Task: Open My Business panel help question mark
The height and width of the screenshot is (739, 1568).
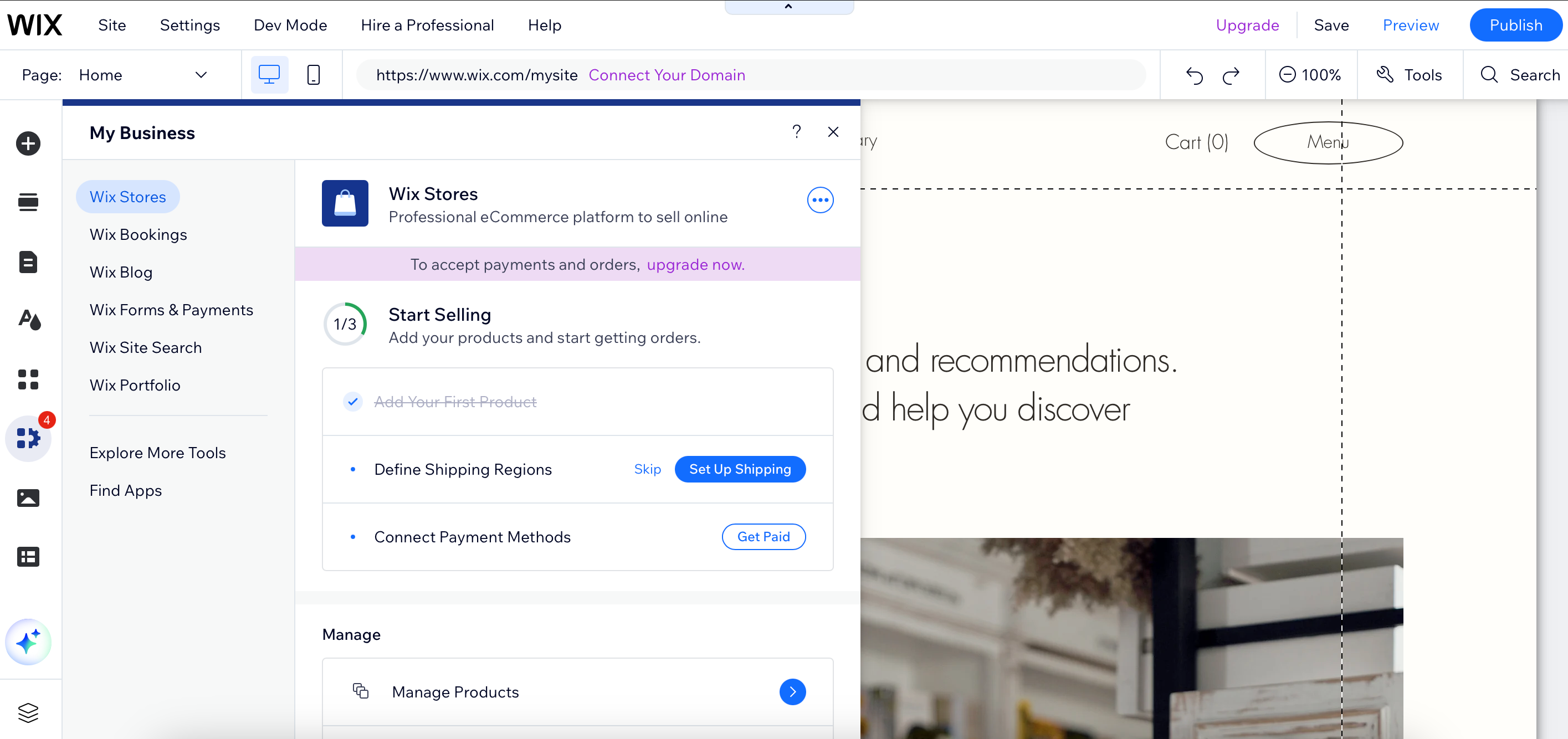Action: 796,131
